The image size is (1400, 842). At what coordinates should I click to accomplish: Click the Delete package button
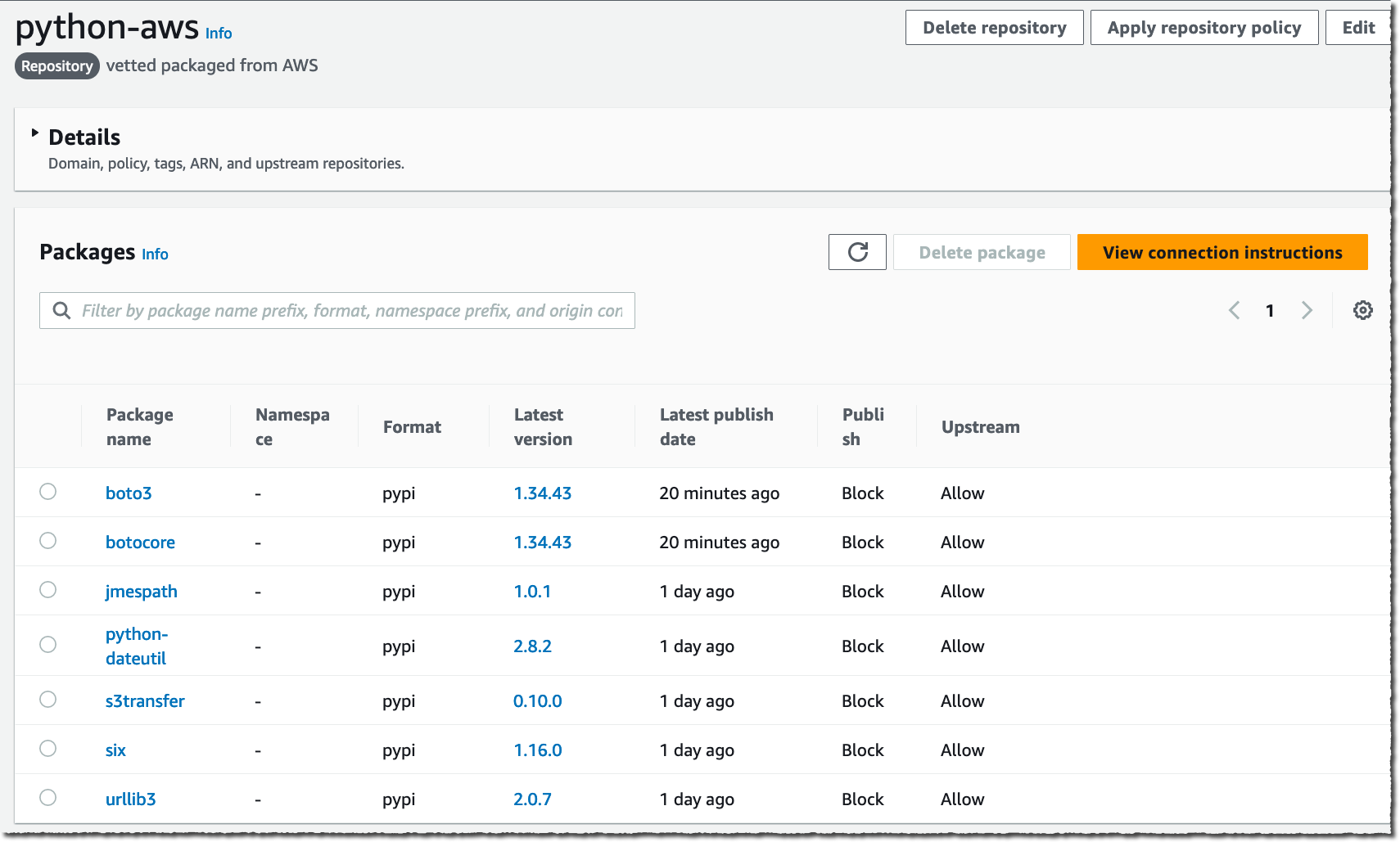tap(982, 252)
